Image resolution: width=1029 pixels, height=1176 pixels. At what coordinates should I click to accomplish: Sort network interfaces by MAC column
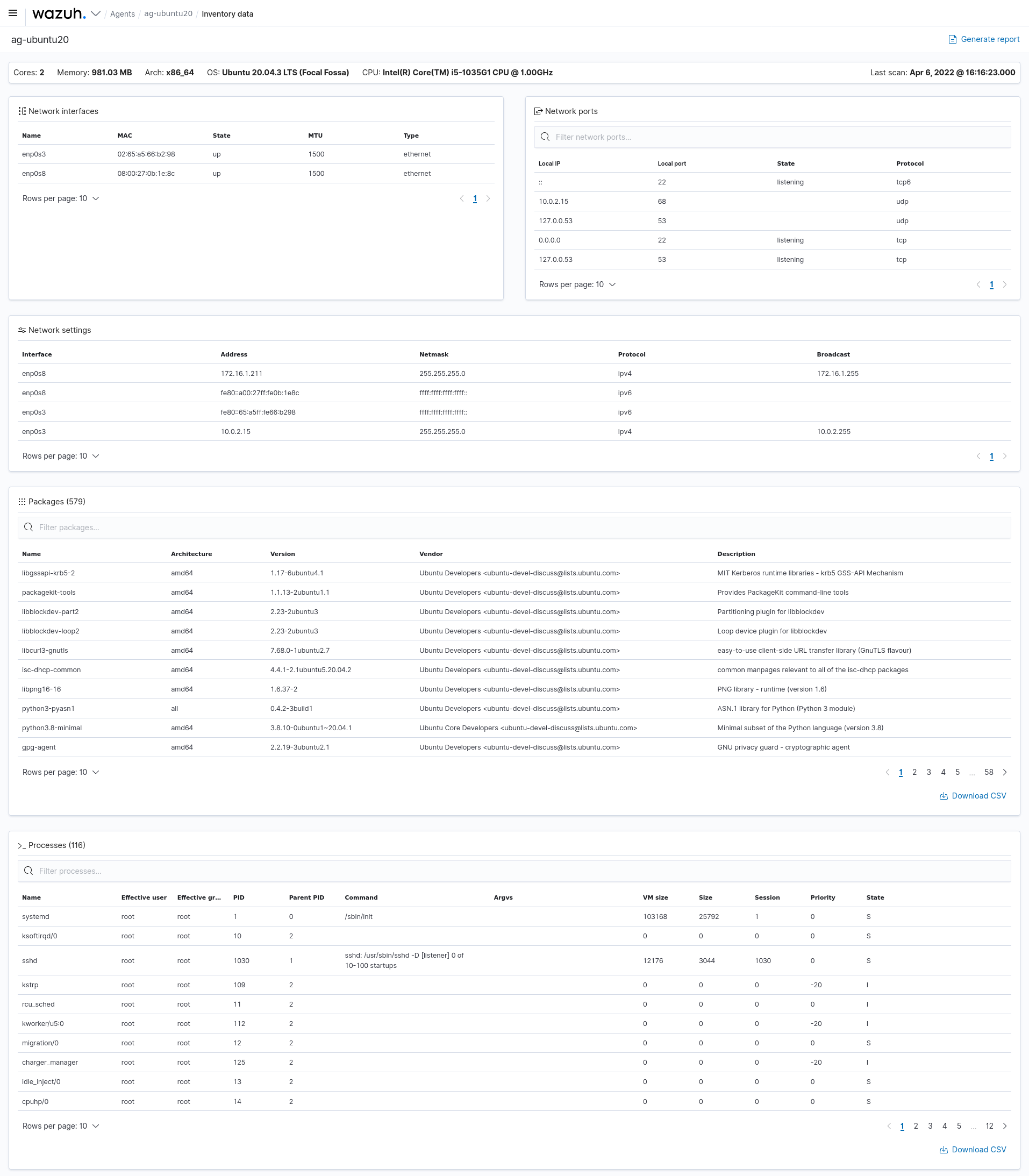(125, 136)
